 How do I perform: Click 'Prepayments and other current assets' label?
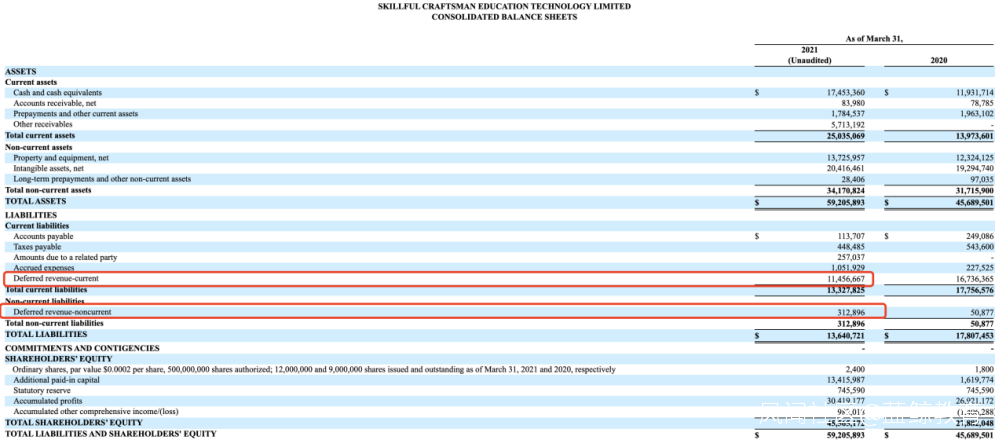(76, 114)
